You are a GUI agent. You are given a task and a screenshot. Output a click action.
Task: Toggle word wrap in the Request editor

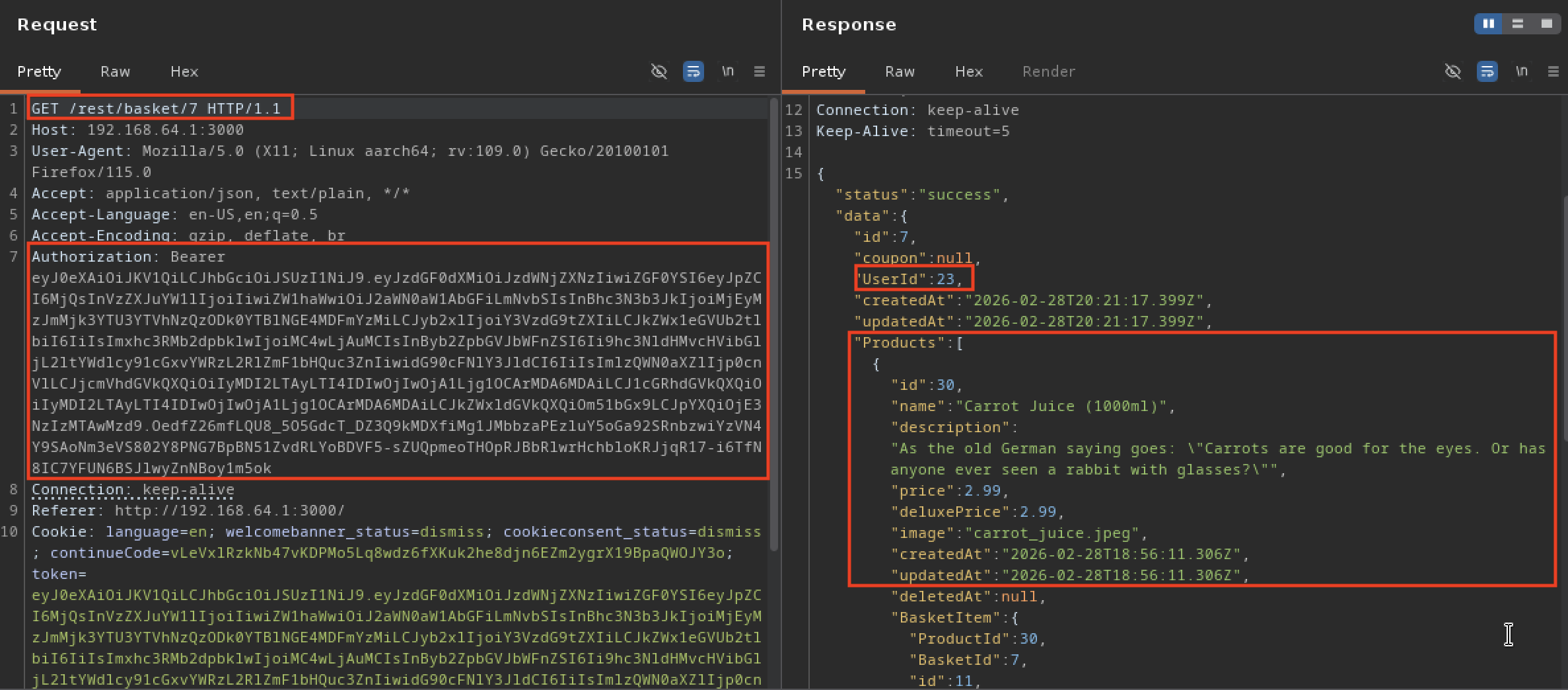[x=693, y=71]
